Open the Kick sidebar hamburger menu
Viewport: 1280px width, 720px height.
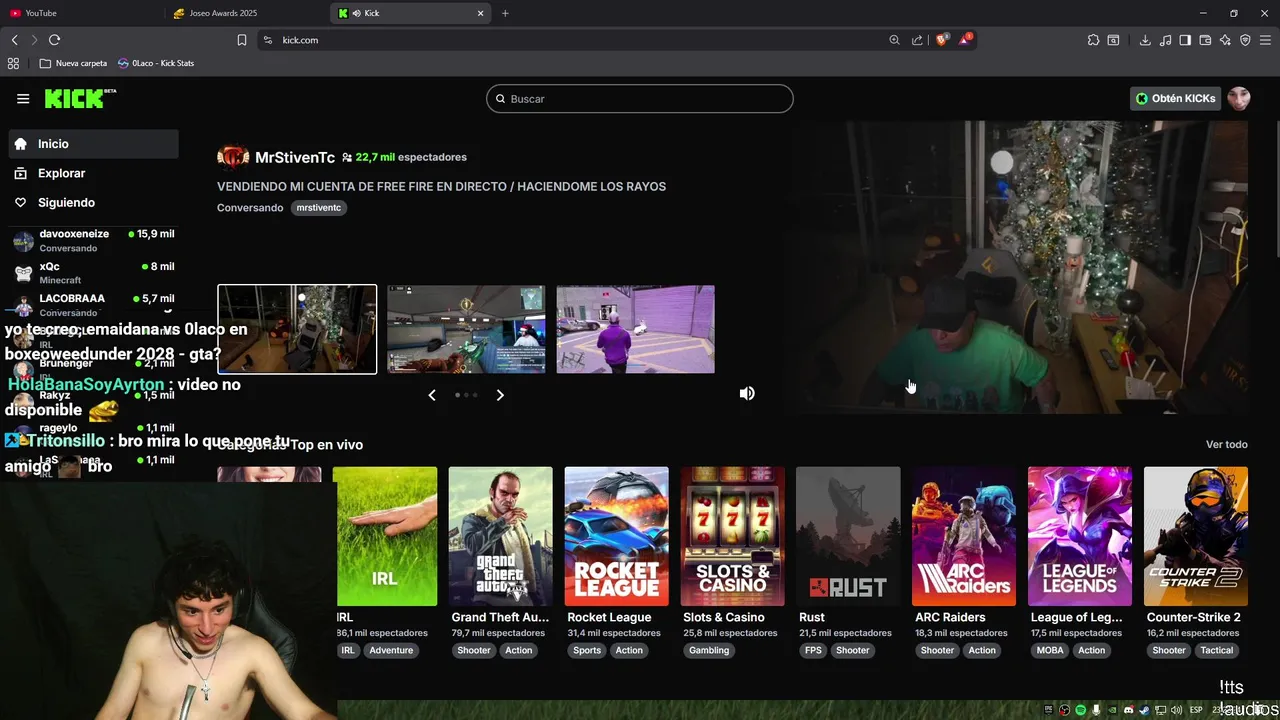tap(23, 99)
